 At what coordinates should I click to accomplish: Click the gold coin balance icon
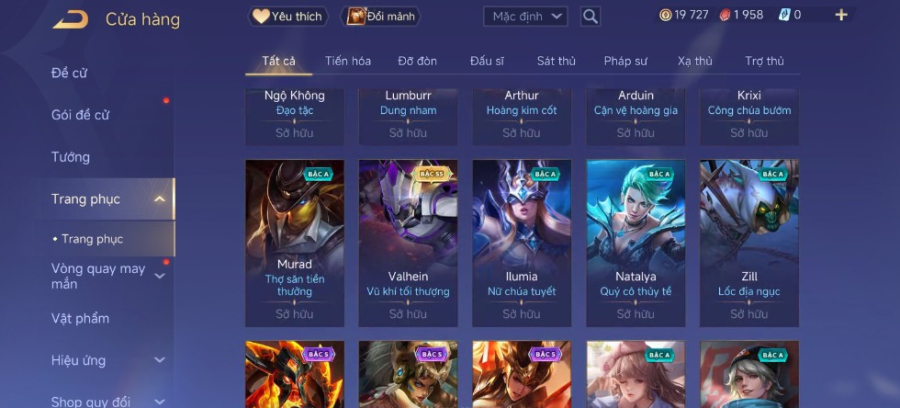(665, 15)
